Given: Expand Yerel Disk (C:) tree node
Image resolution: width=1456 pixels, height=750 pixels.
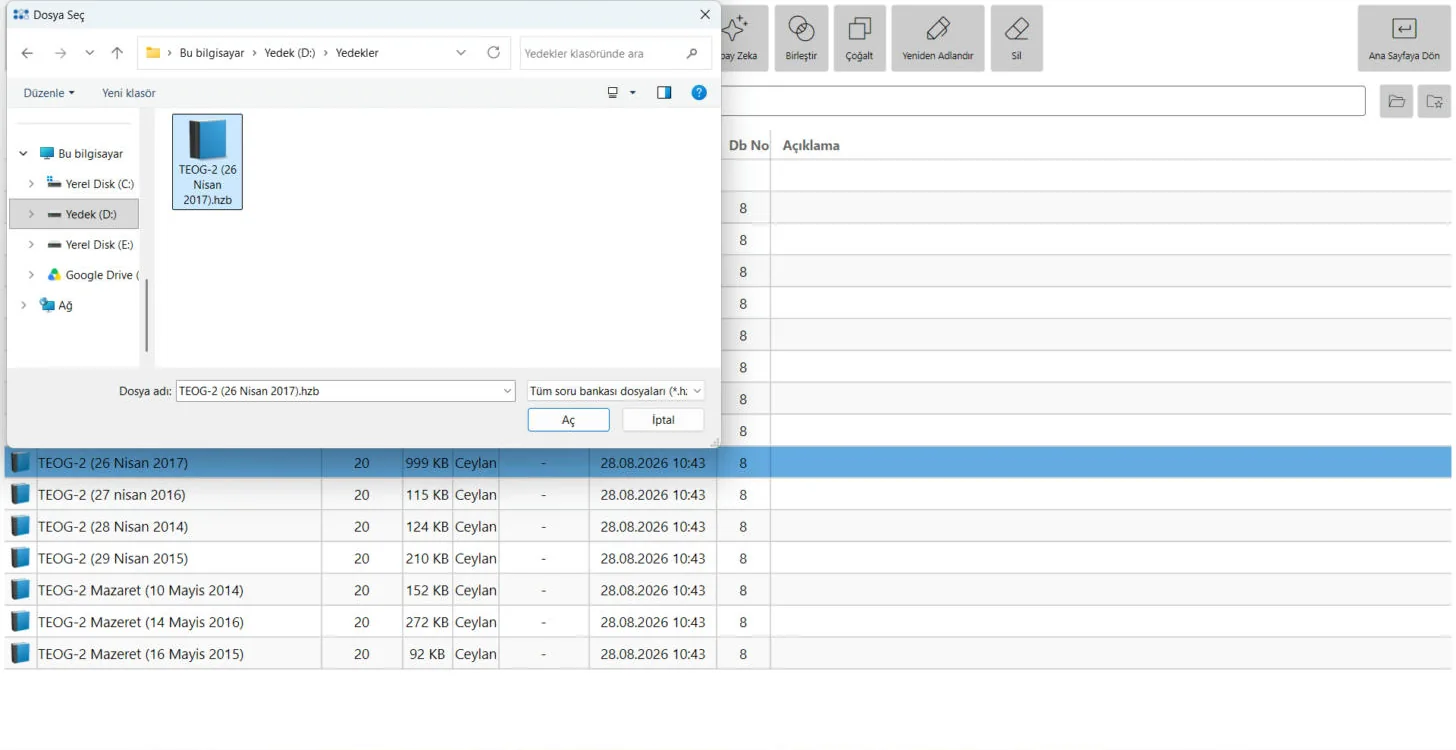Looking at the screenshot, I should tap(31, 184).
